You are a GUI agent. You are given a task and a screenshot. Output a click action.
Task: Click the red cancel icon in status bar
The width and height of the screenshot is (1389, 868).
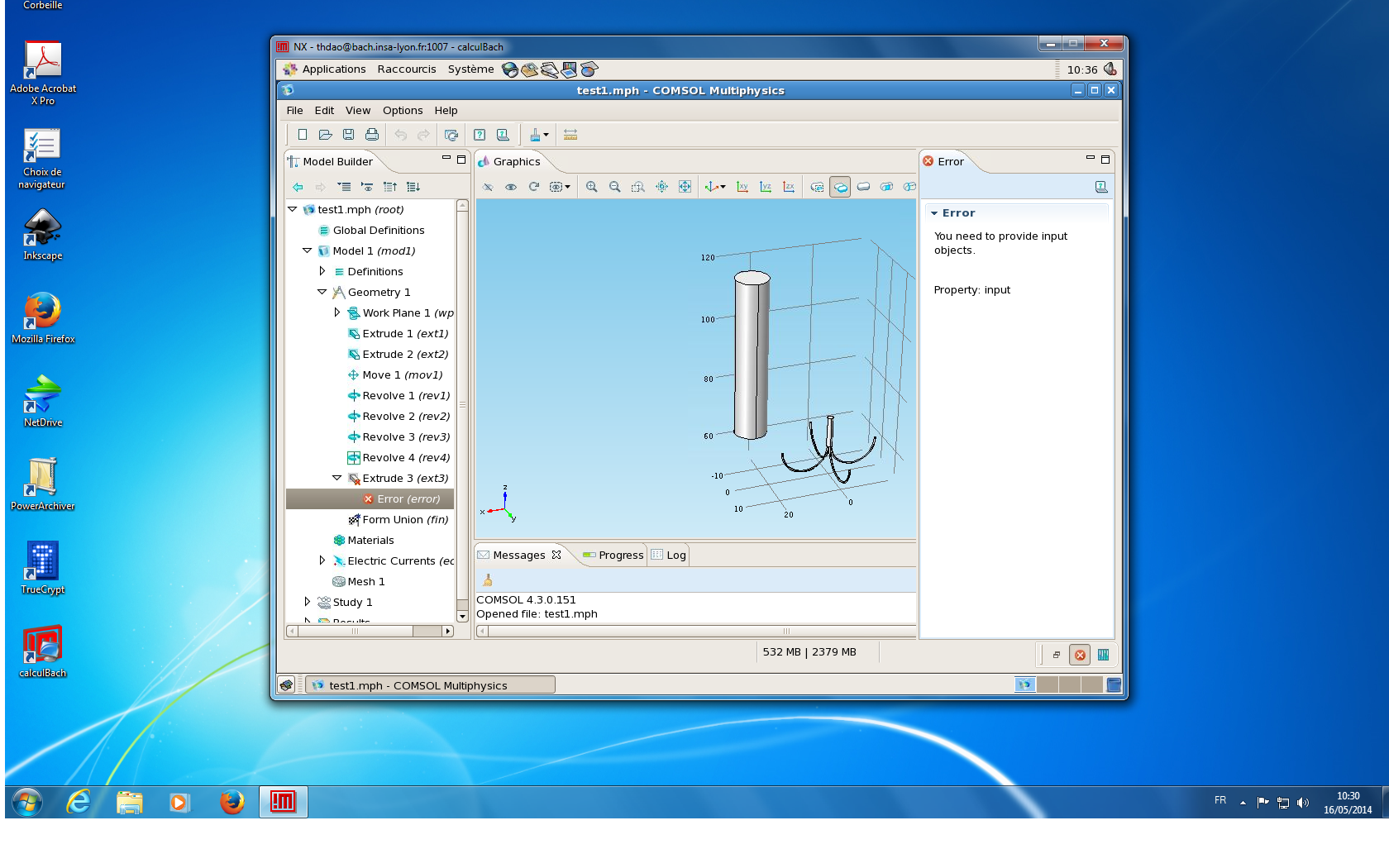pos(1080,655)
